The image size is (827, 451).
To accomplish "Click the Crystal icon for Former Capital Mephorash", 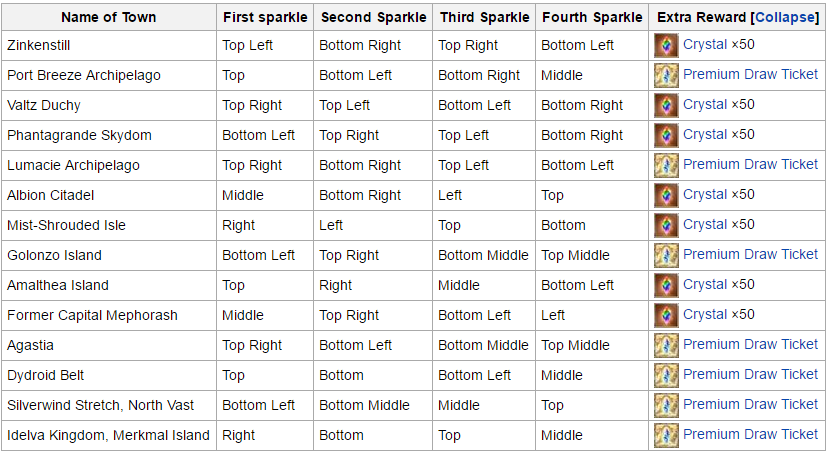I will 666,315.
